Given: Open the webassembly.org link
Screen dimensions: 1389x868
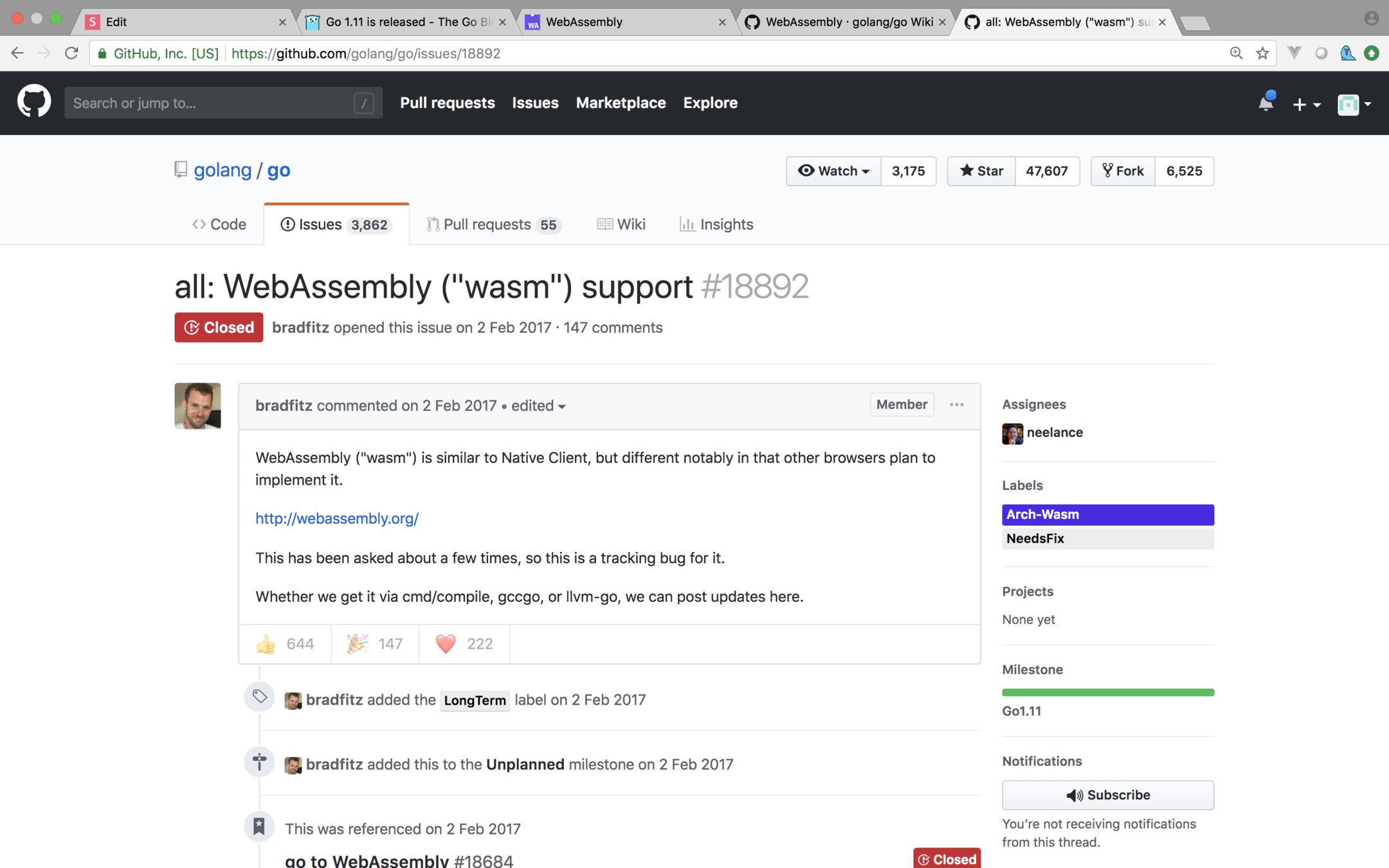Looking at the screenshot, I should (x=337, y=518).
